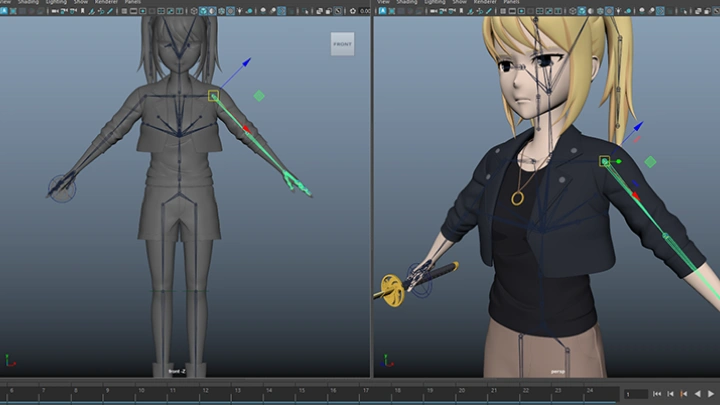
Task: Click Use All Lights in persp view toolbar
Action: point(619,11)
